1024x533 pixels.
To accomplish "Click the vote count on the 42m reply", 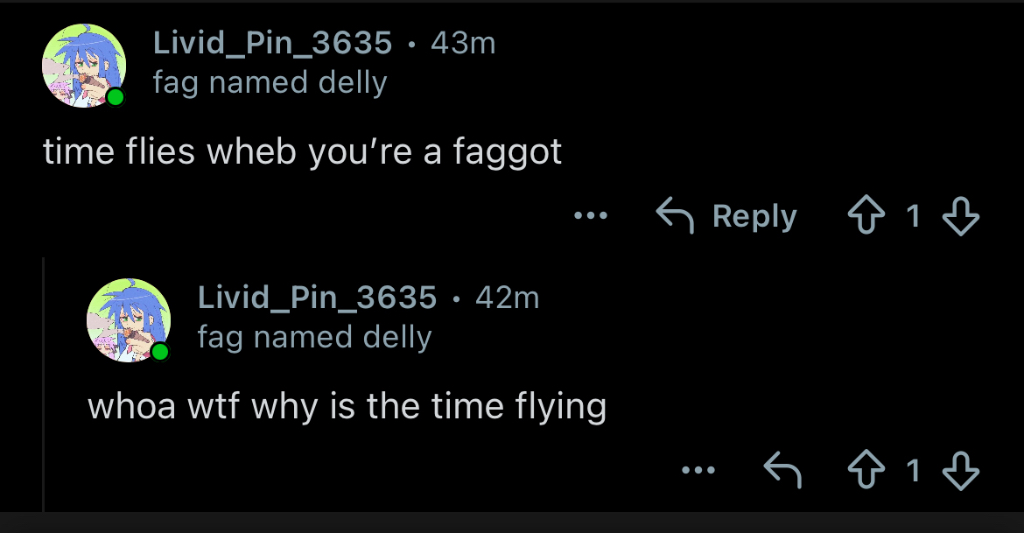I will point(913,470).
